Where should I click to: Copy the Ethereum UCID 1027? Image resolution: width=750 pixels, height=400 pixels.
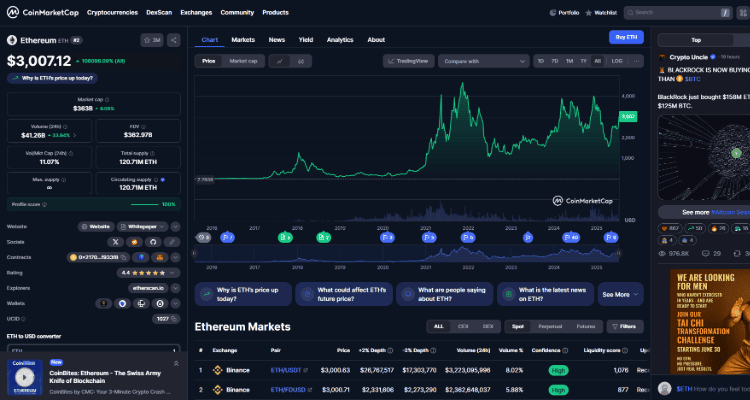coord(175,318)
